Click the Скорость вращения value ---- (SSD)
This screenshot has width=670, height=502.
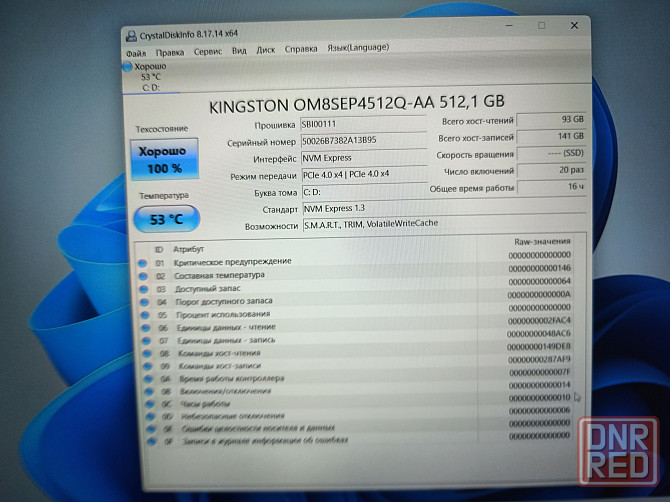click(551, 153)
